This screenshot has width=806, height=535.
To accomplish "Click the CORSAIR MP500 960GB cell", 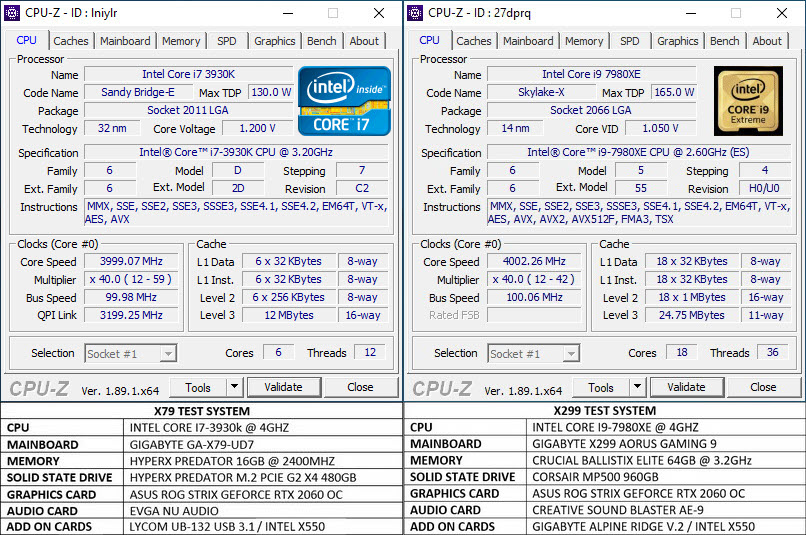I will point(666,477).
